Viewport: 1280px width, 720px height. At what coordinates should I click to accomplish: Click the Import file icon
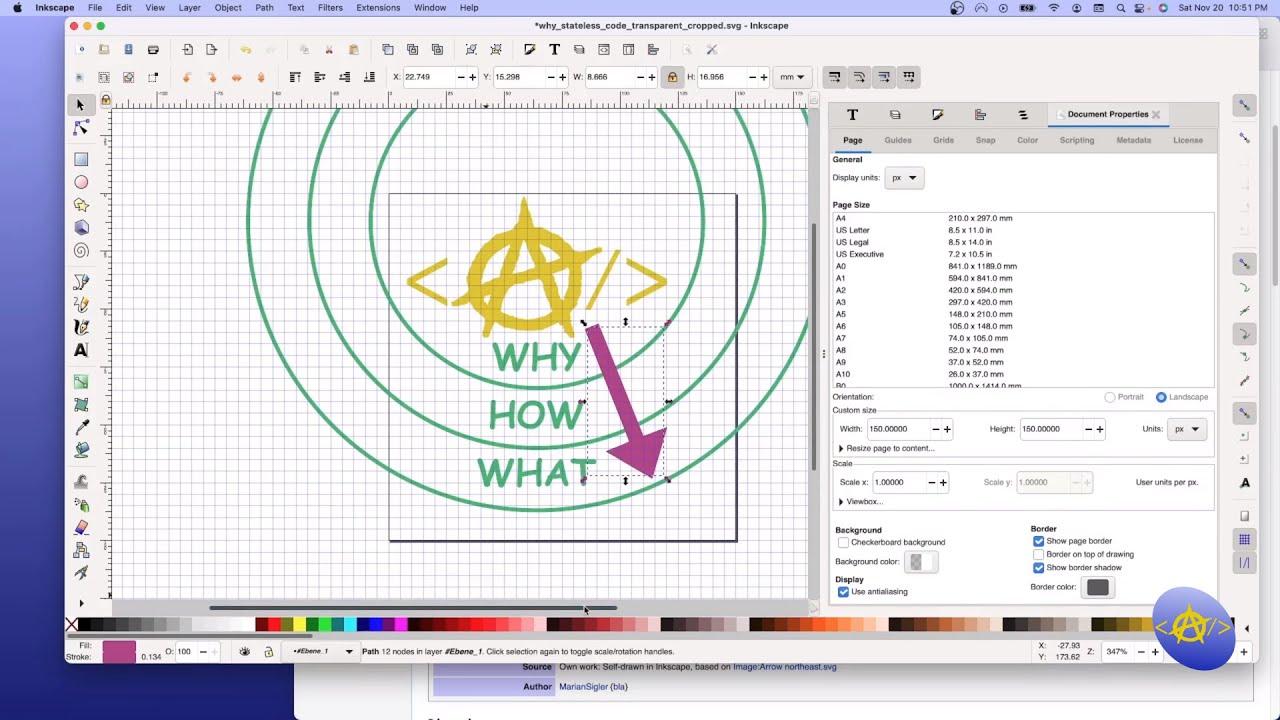tap(187, 49)
